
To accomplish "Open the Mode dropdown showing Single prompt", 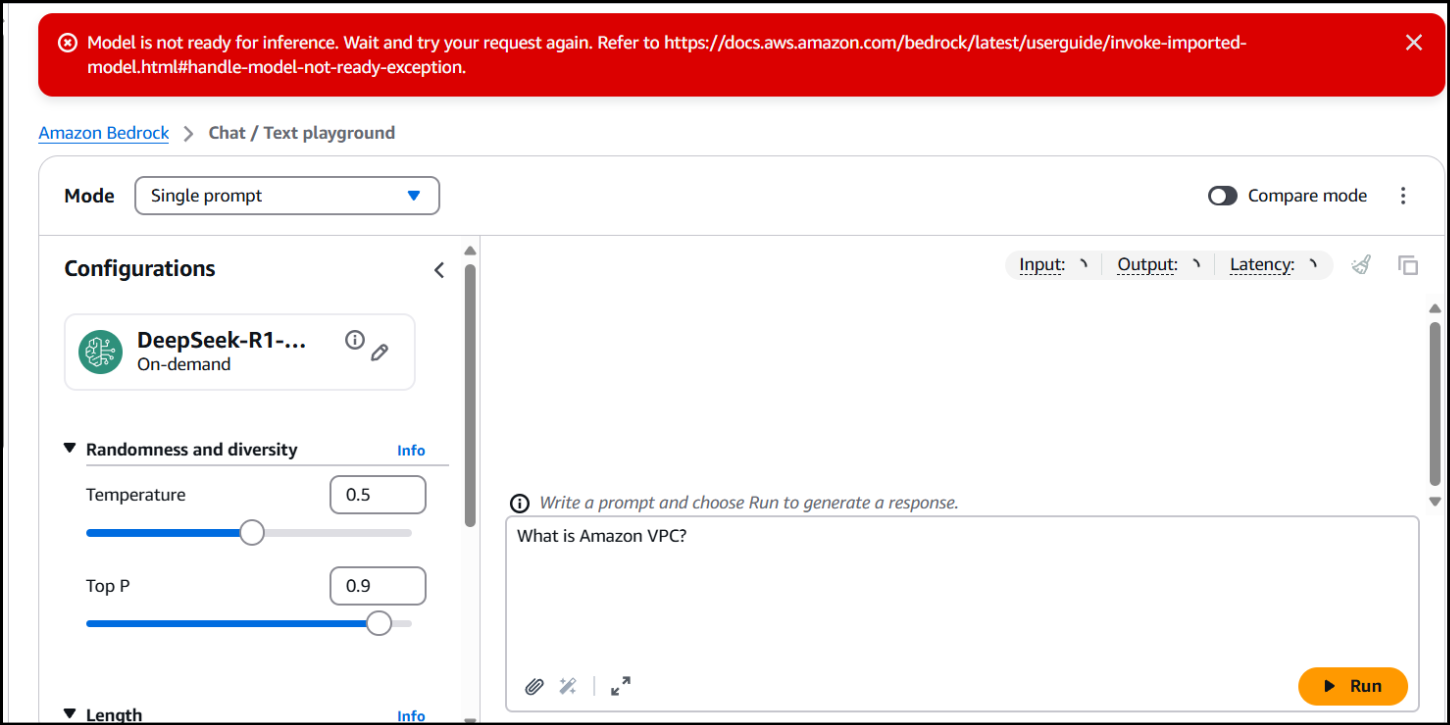I will coord(287,196).
